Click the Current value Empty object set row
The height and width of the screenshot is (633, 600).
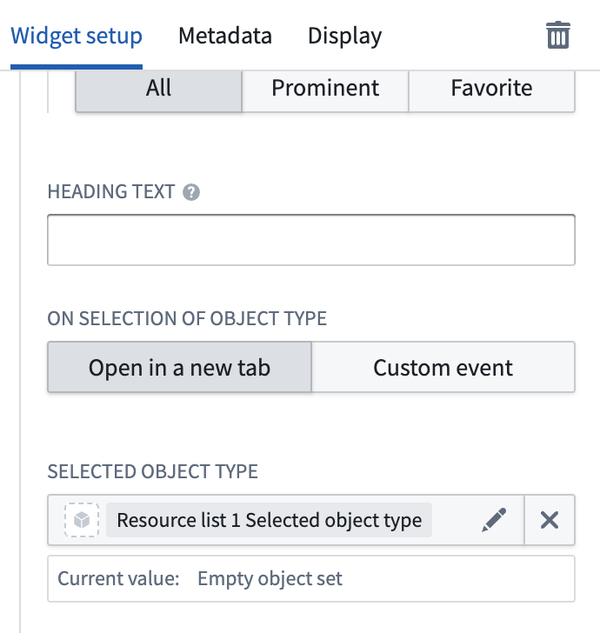(x=311, y=579)
